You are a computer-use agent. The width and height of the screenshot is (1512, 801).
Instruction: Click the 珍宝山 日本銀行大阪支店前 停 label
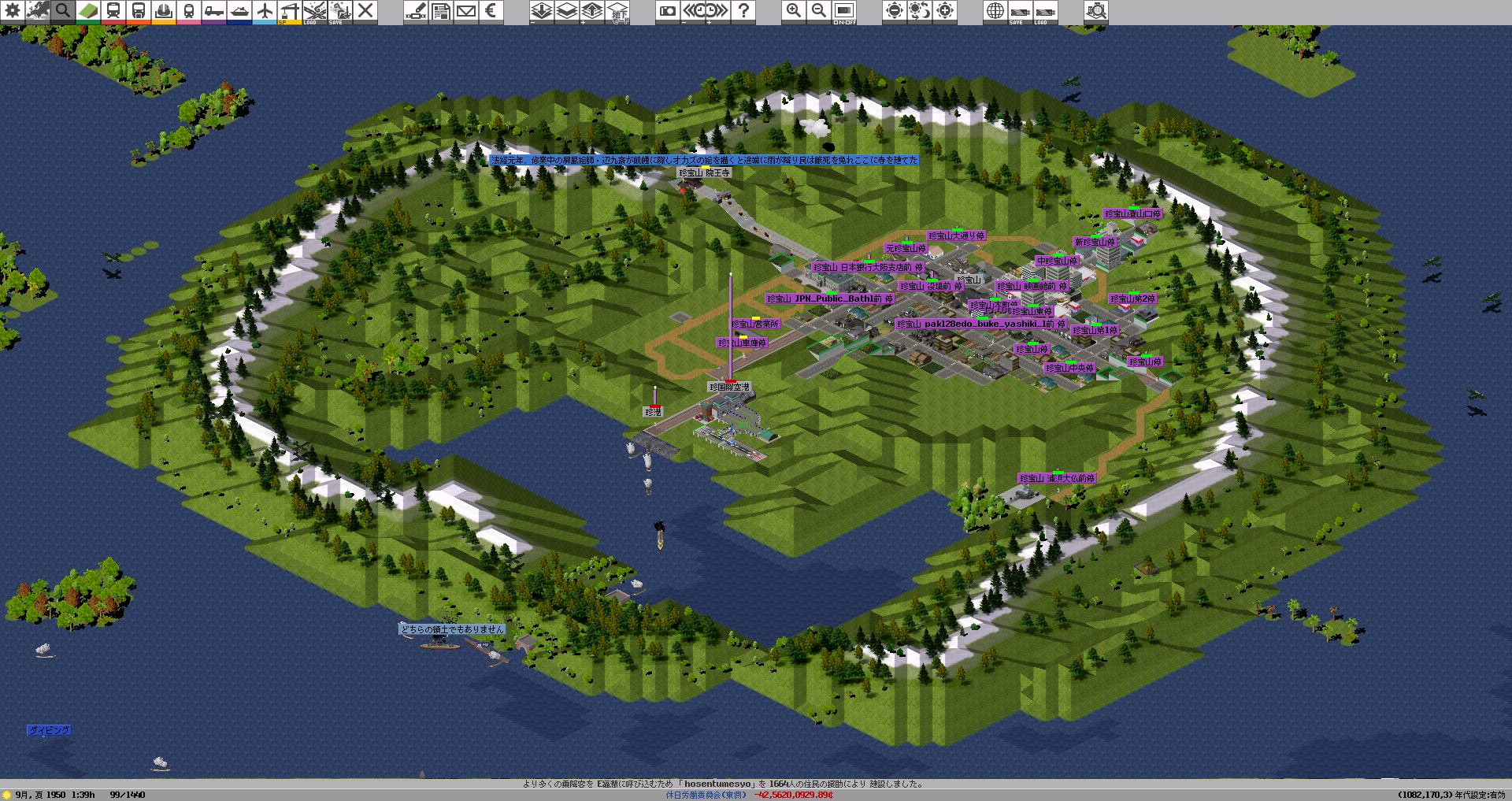[868, 267]
